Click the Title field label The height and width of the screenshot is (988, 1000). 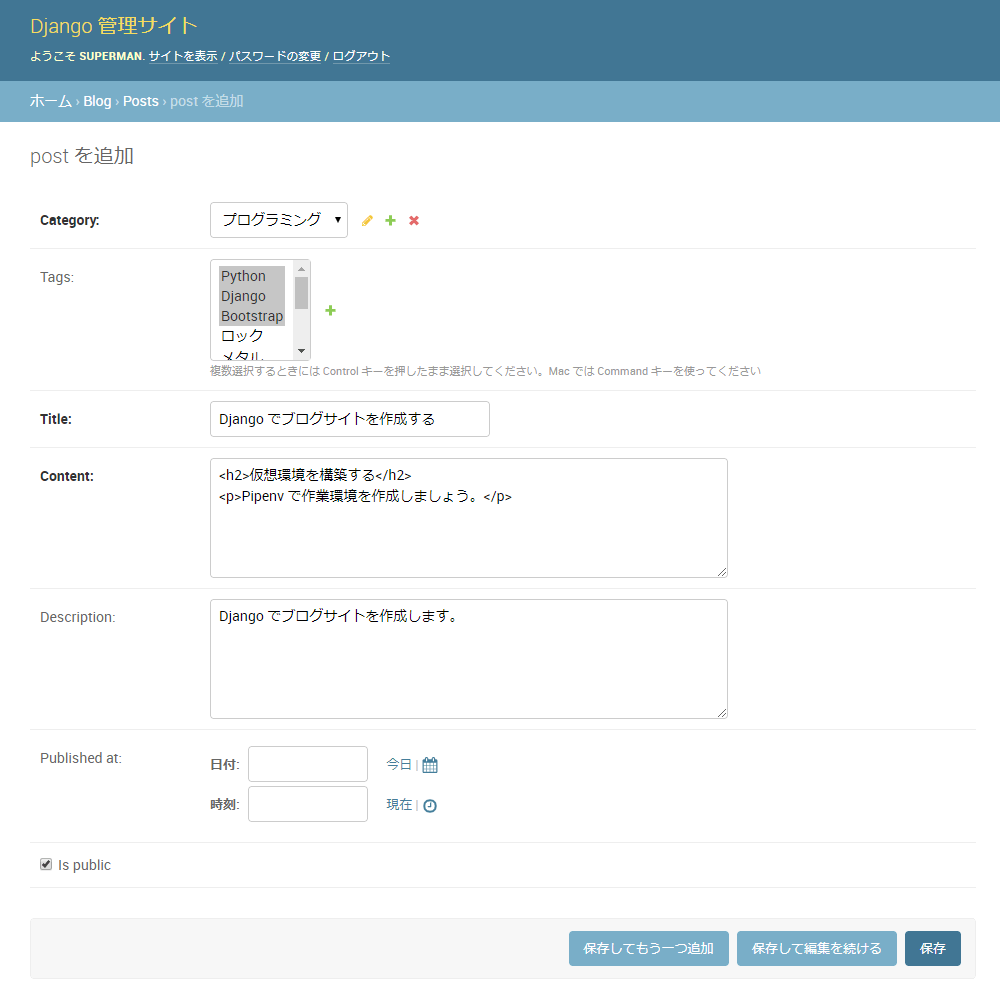(x=56, y=419)
